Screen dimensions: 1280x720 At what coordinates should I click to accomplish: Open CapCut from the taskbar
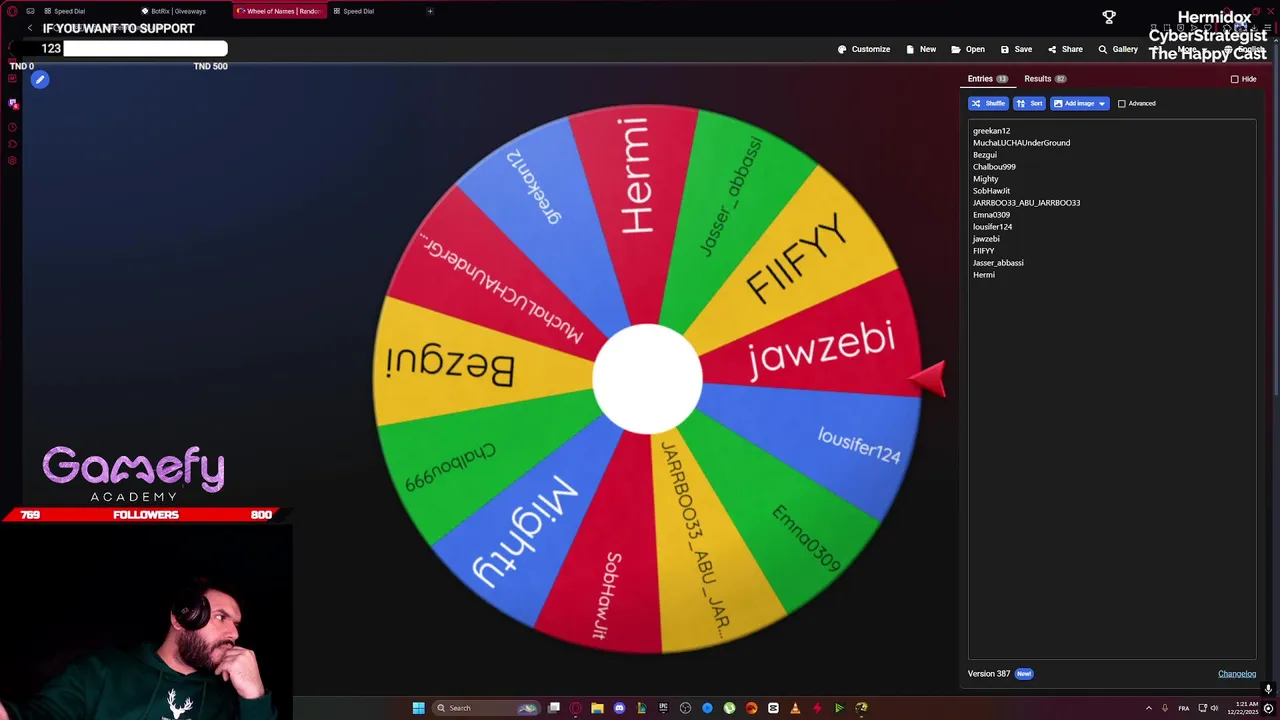(x=773, y=708)
